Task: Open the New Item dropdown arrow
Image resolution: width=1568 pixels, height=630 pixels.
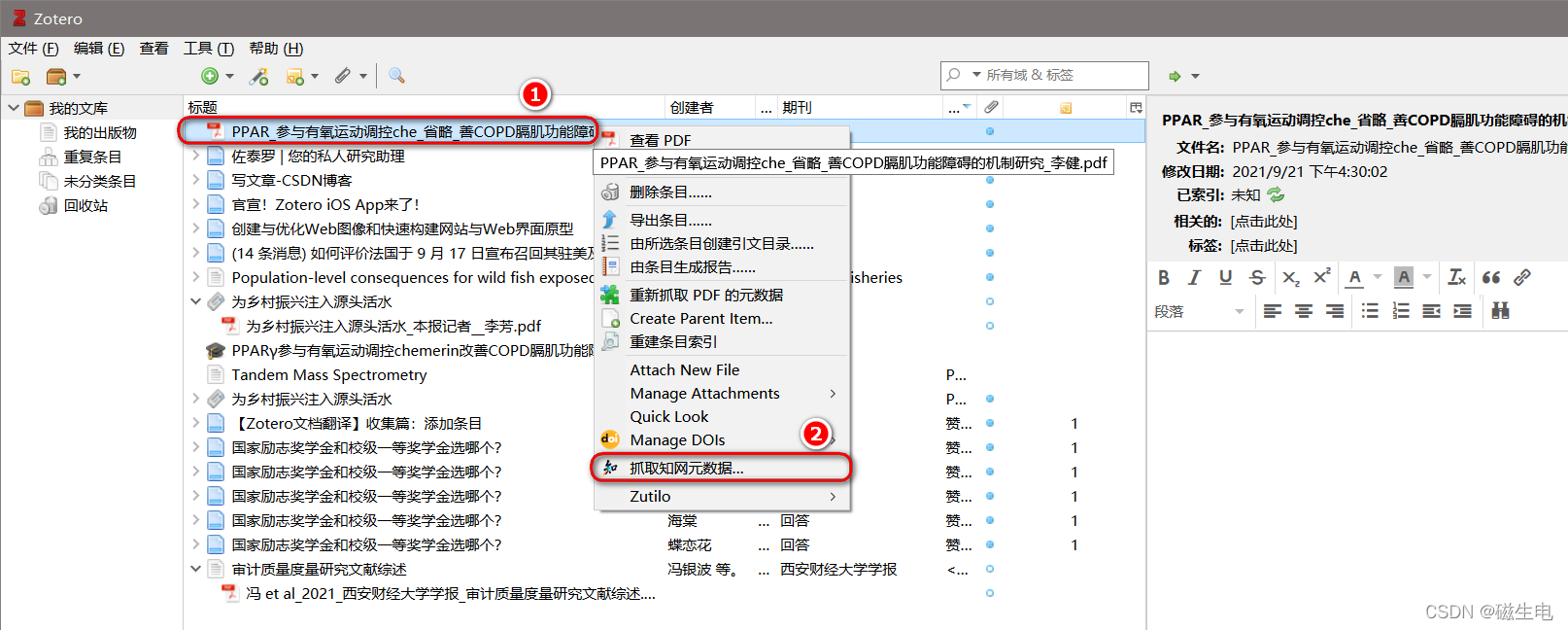Action: click(x=230, y=76)
